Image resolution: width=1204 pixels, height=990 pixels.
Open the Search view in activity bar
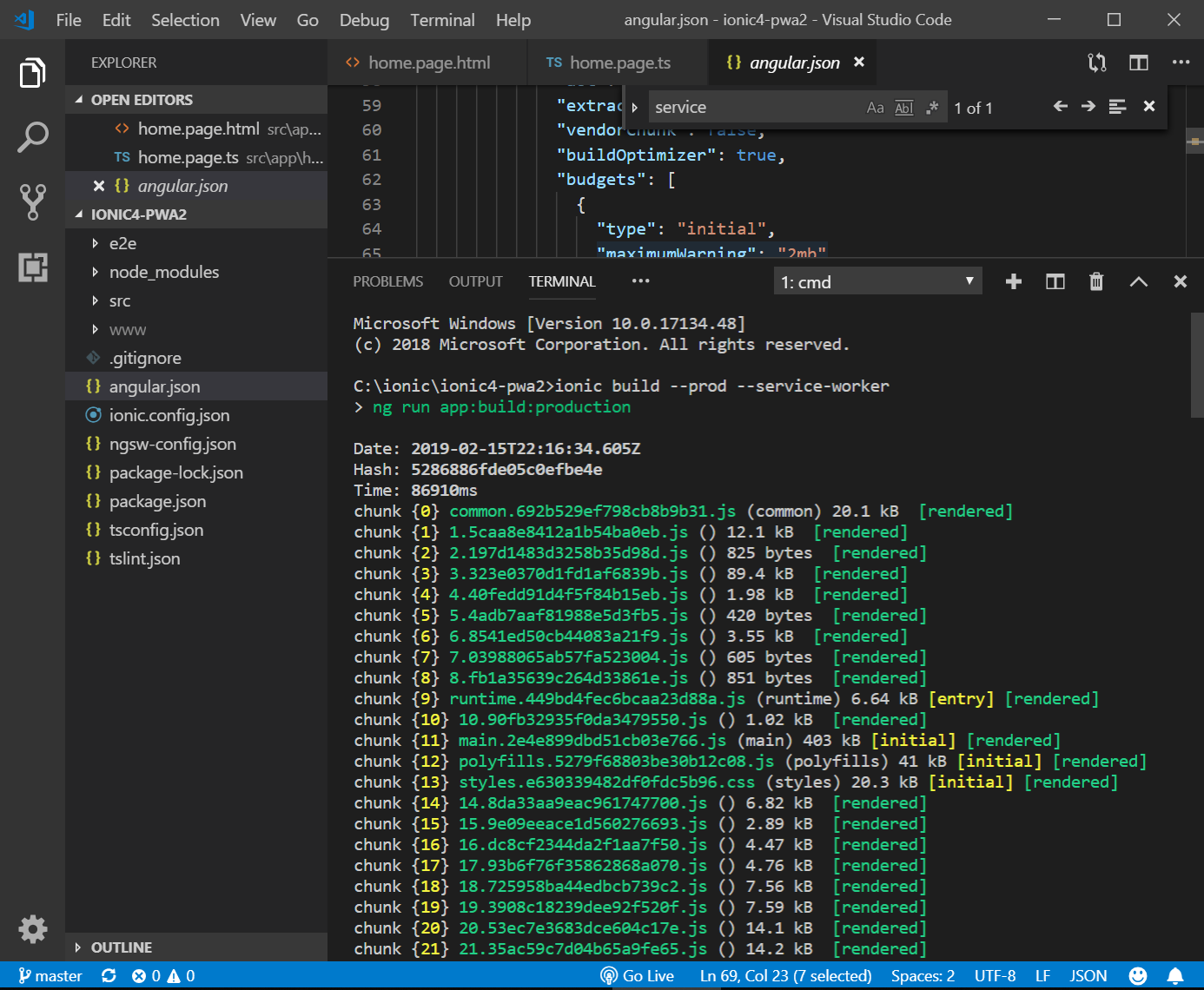[32, 137]
